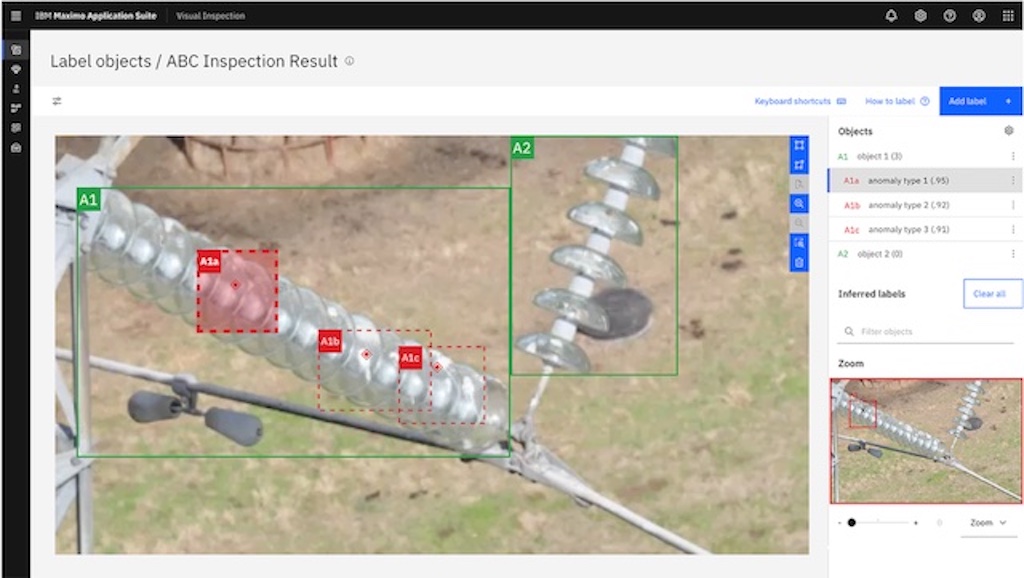Click the filter adjustment icon below the page title

click(57, 100)
